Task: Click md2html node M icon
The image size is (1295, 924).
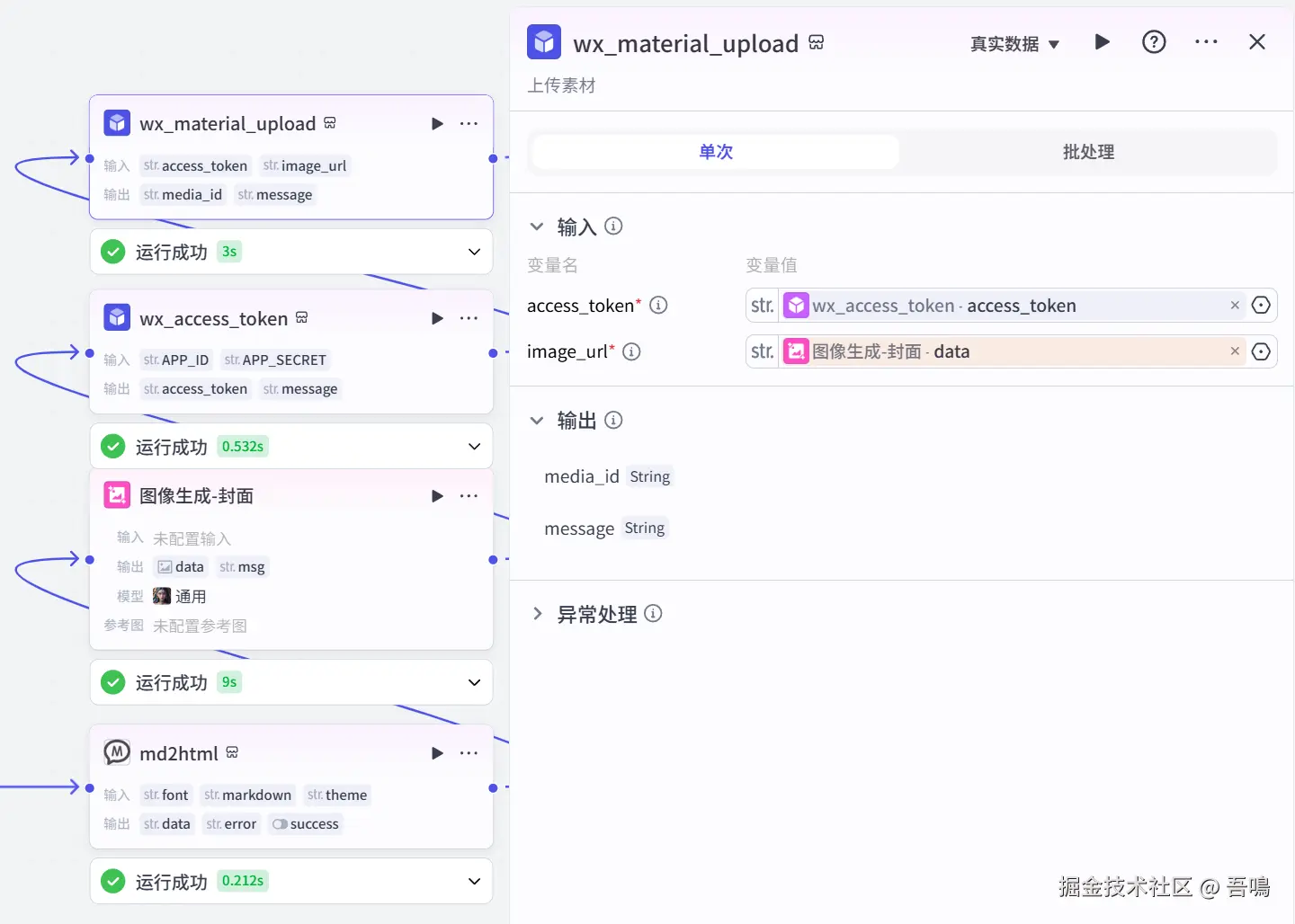Action: [x=117, y=752]
